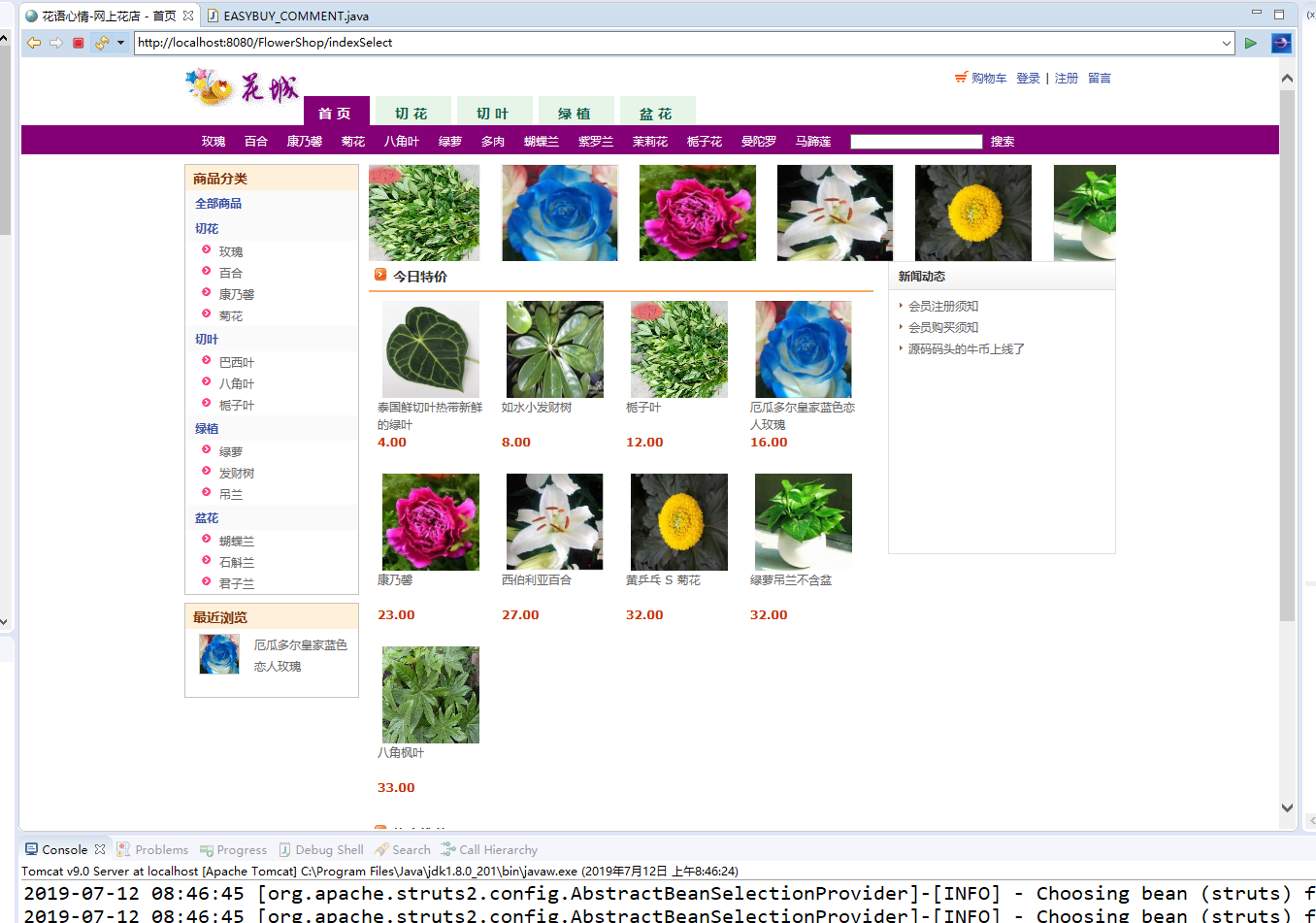Open the 厄瓜多尔皇家蓝色恋人玫瑰 recently viewed thumbnail

pyautogui.click(x=219, y=654)
